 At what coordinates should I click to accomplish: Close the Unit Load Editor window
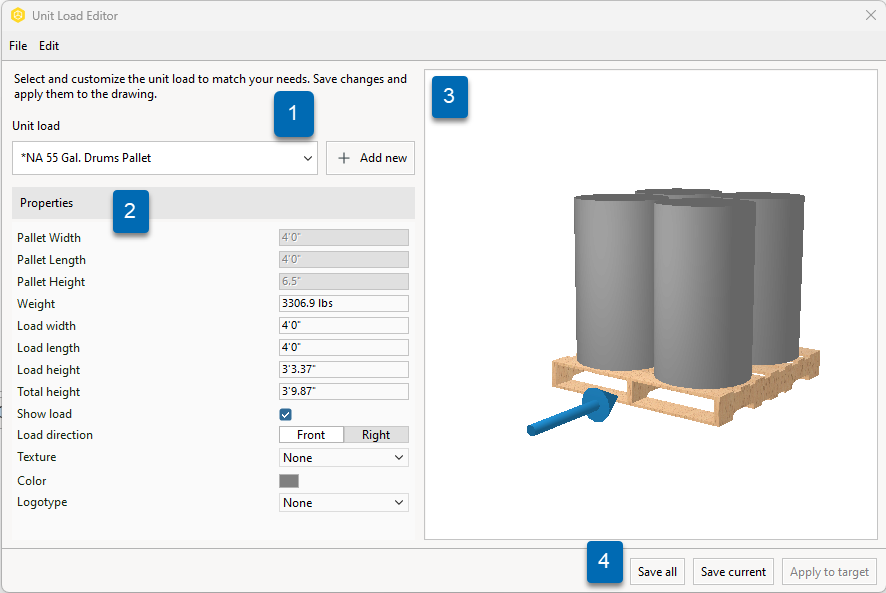pos(871,15)
